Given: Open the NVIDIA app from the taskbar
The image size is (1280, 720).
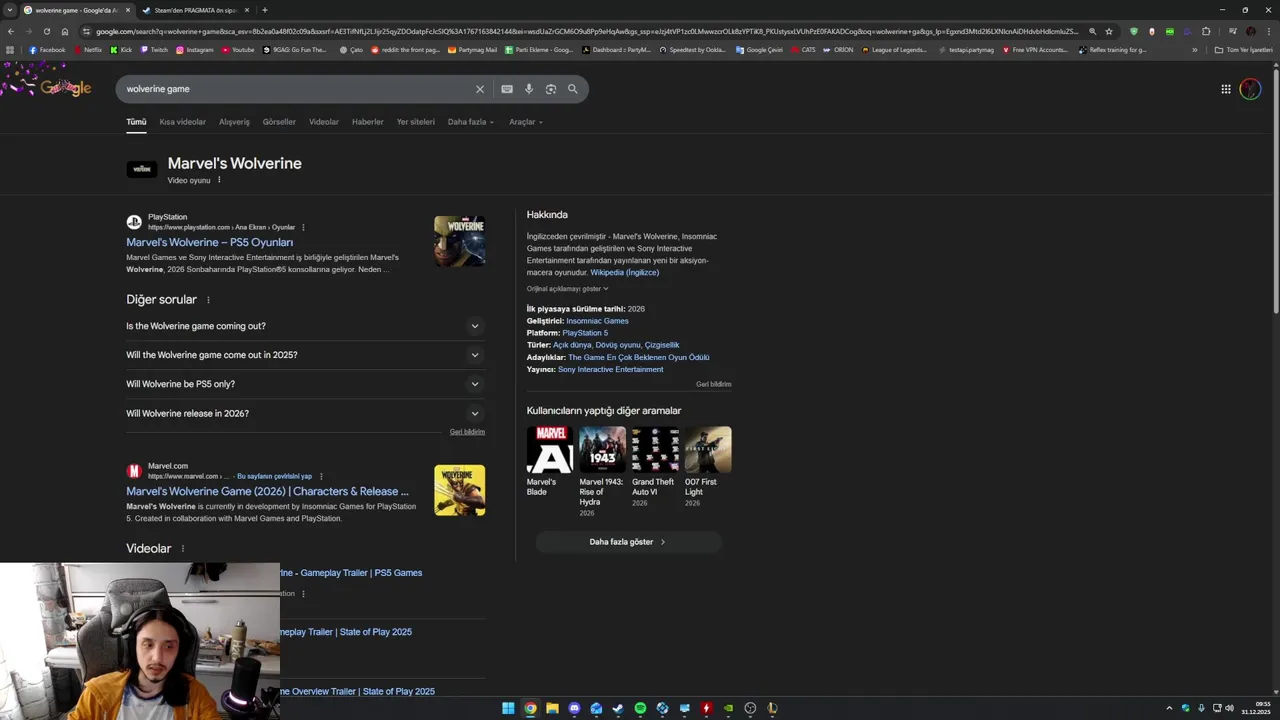Looking at the screenshot, I should 728,708.
